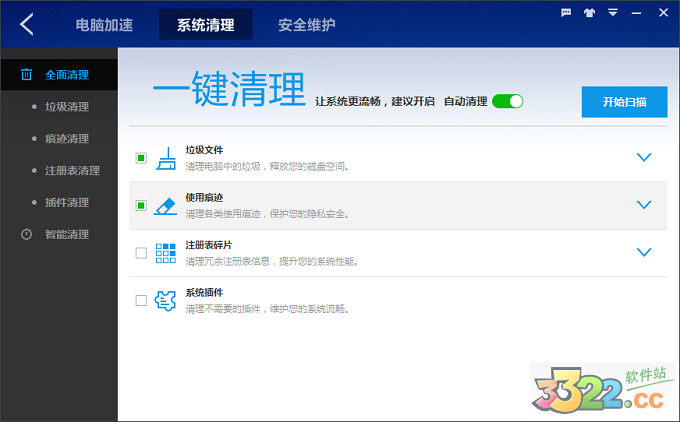Check the 注册表碎片 checkbox

pyautogui.click(x=141, y=253)
